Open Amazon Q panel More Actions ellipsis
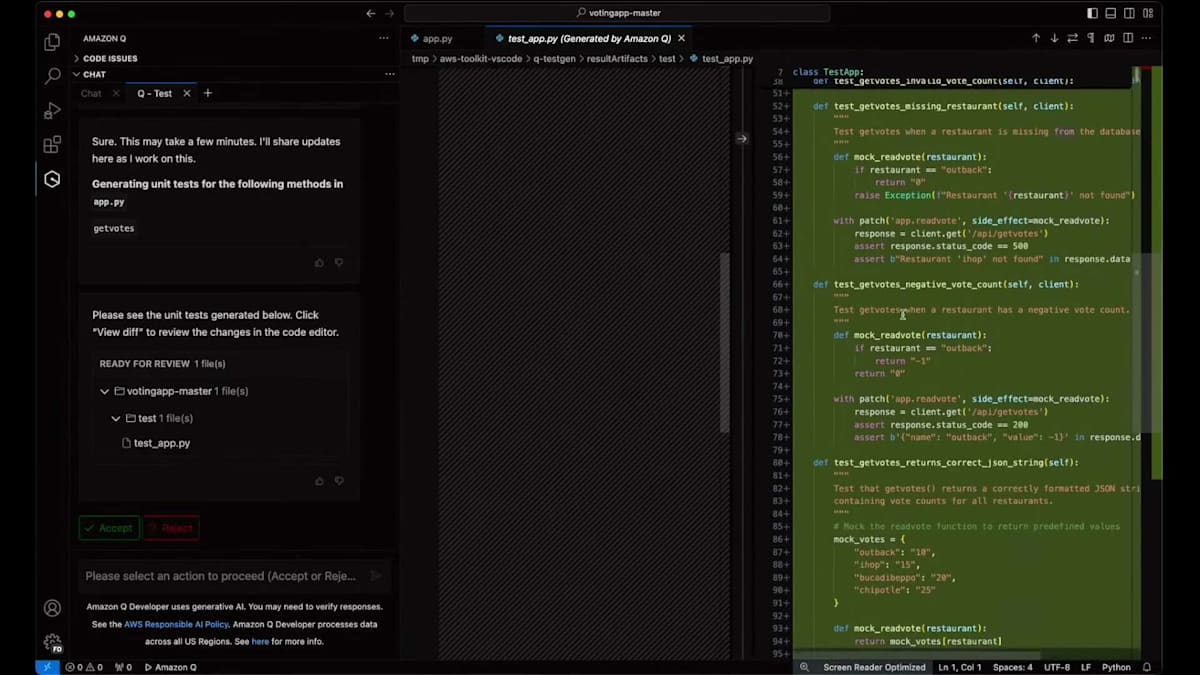Viewport: 1200px width, 675px height. point(383,38)
